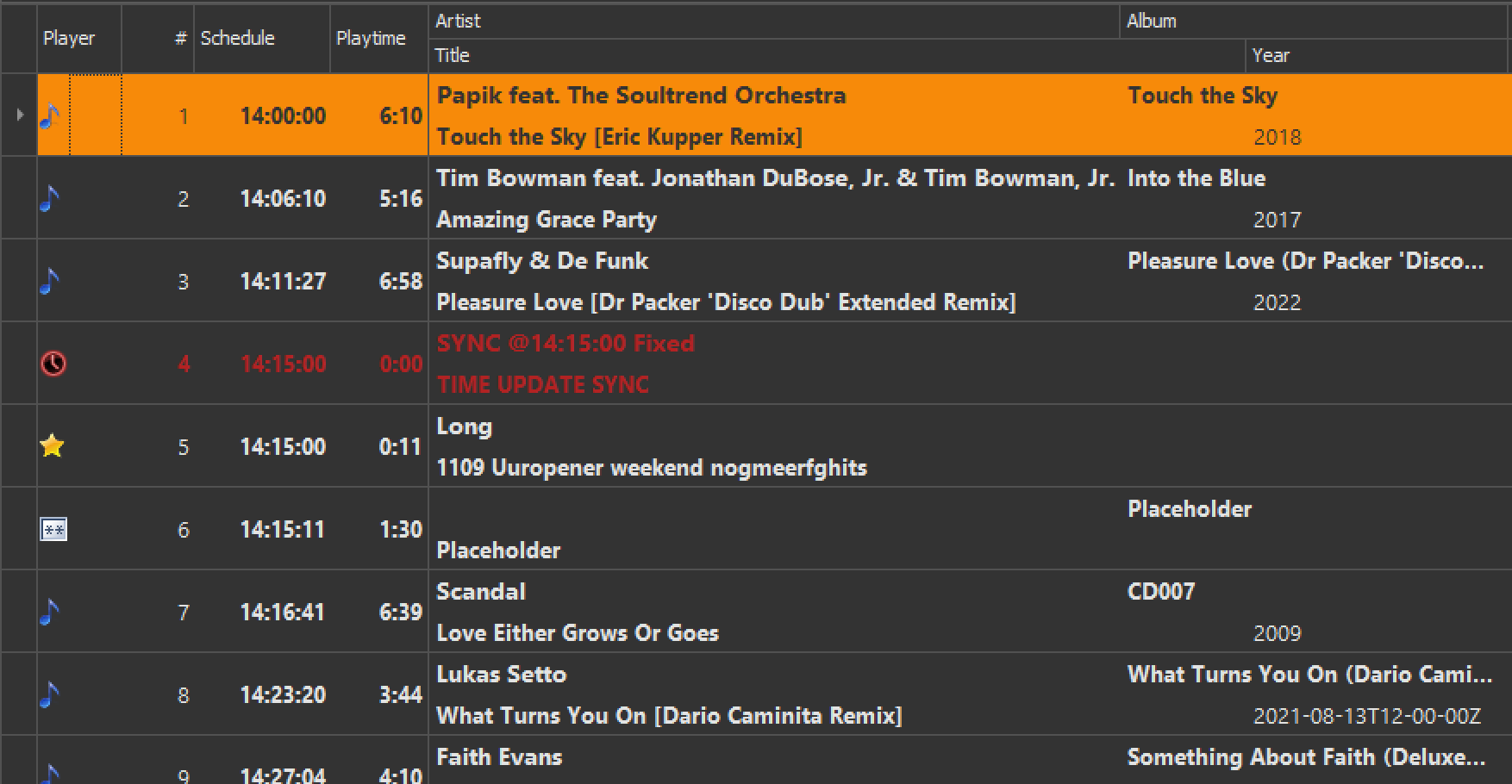Click the placeholder icon in row 6

[x=53, y=529]
